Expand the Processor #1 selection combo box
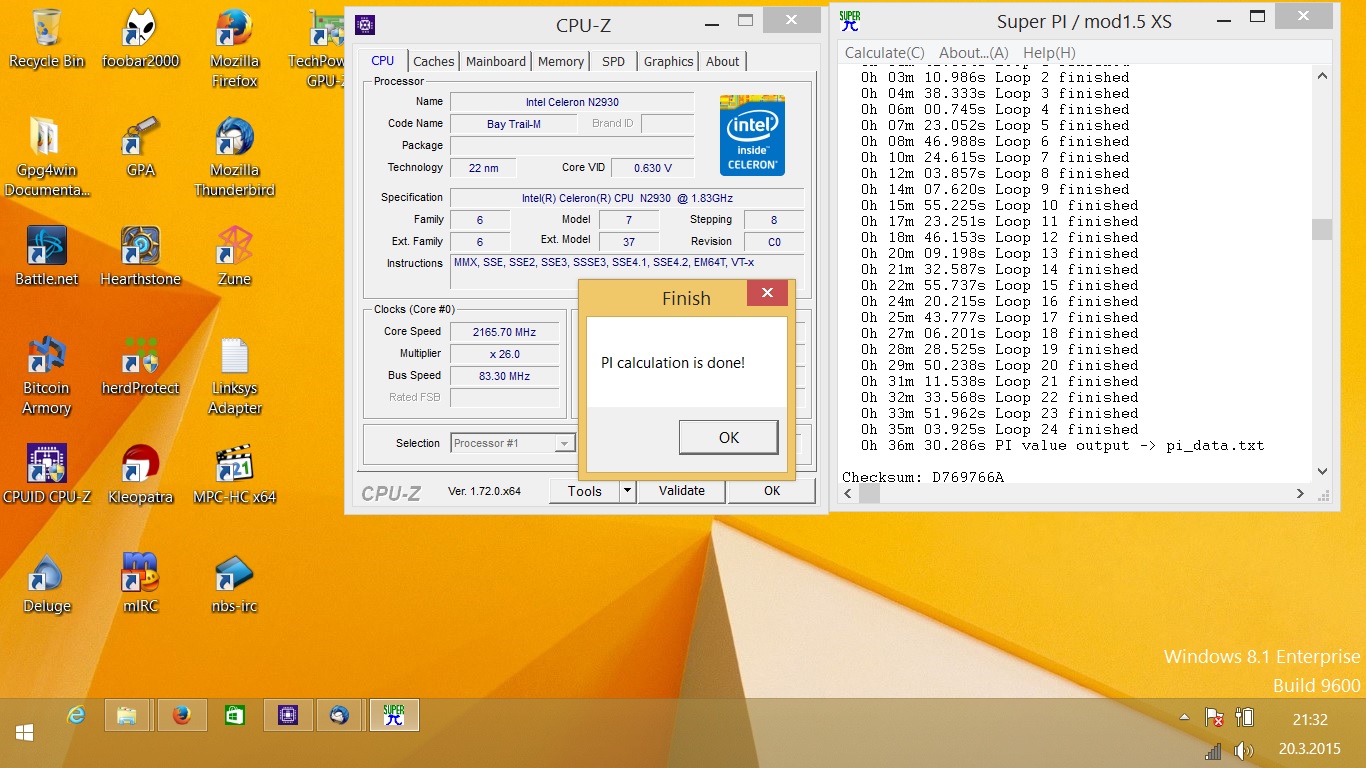Image resolution: width=1366 pixels, height=768 pixels. click(x=512, y=443)
